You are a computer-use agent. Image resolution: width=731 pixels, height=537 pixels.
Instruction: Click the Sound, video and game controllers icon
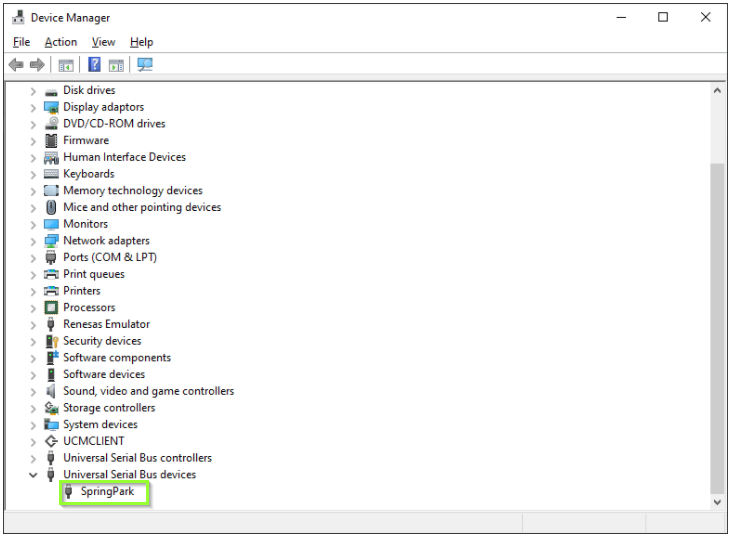[51, 391]
